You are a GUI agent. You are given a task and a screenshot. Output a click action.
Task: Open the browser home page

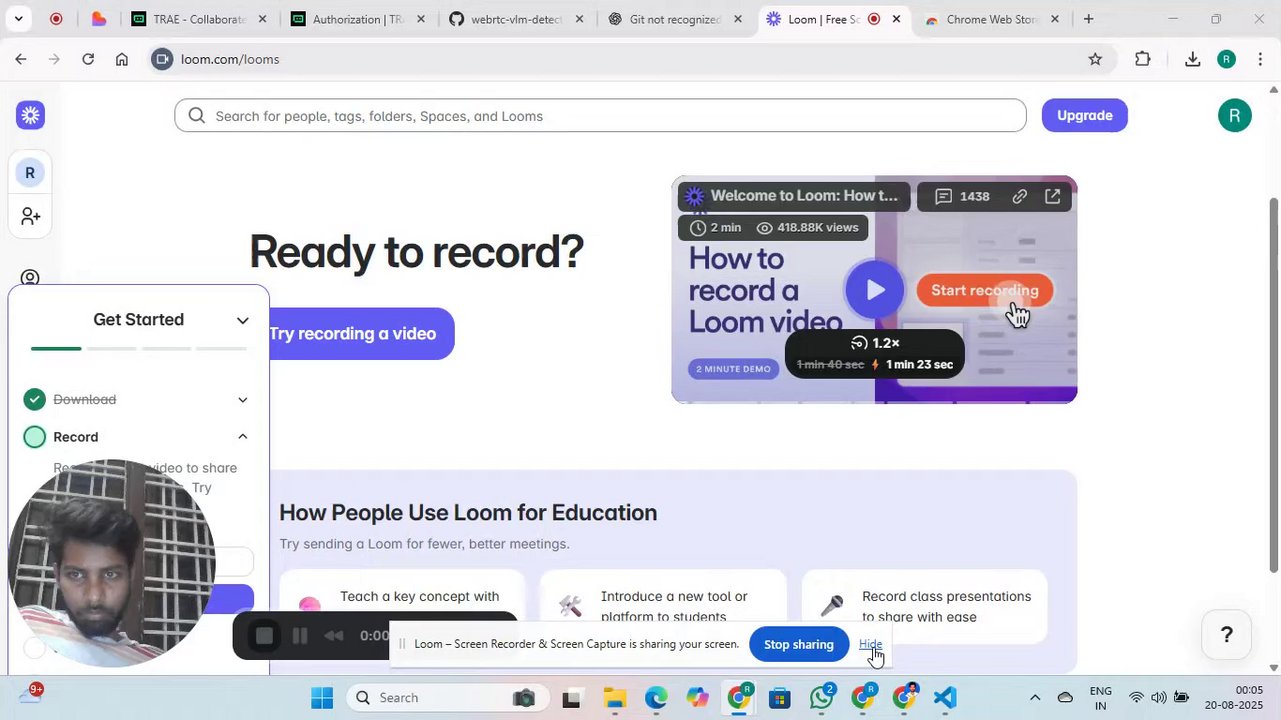coord(122,59)
